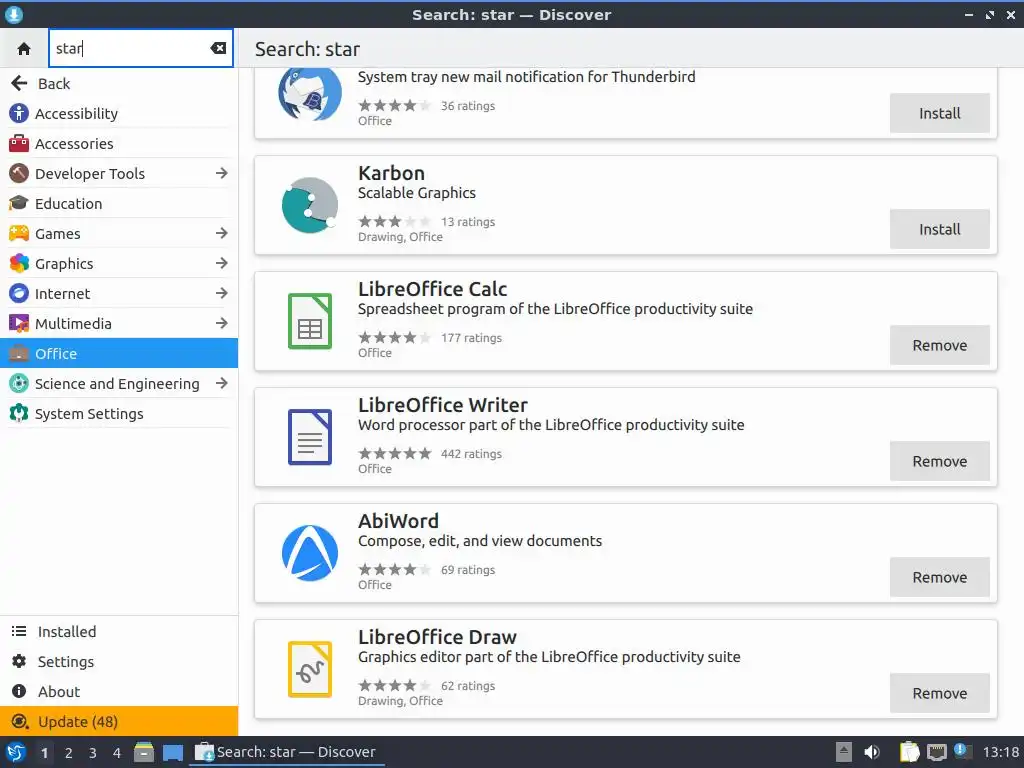1024x768 pixels.
Task: Open the System Settings category
Action: coord(119,414)
